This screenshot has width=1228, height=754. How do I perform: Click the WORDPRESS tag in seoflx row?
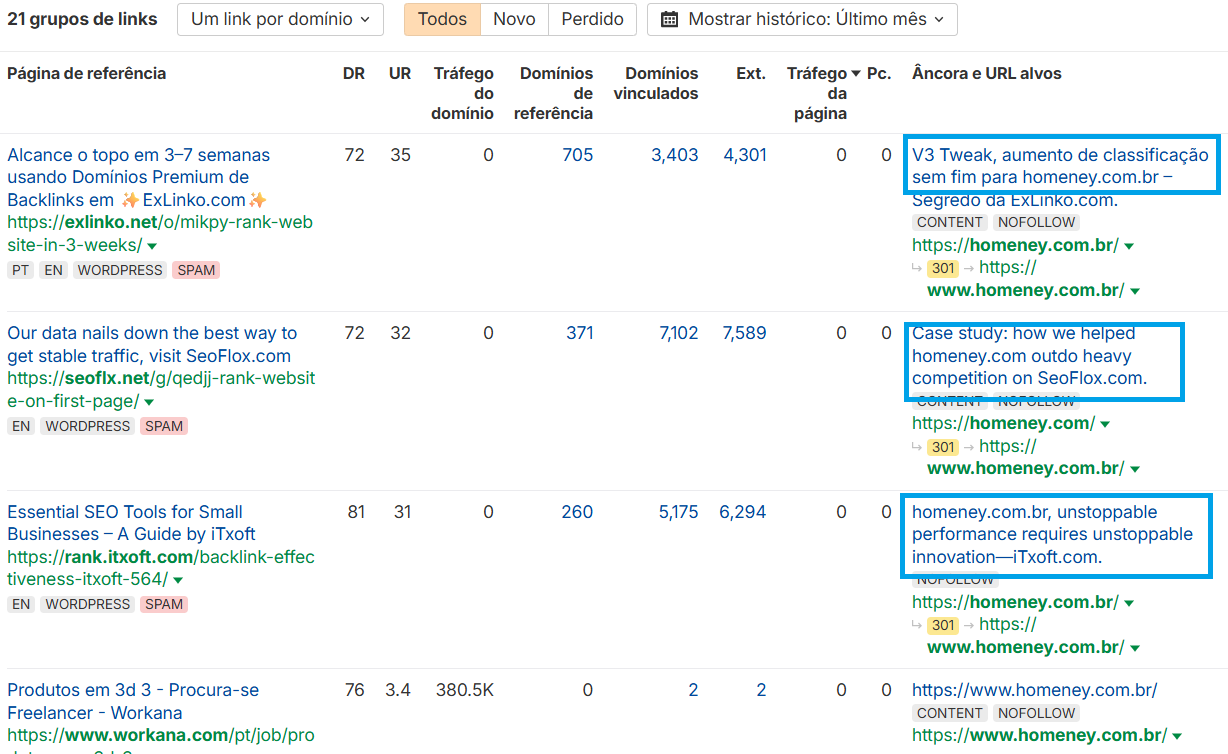coord(88,426)
